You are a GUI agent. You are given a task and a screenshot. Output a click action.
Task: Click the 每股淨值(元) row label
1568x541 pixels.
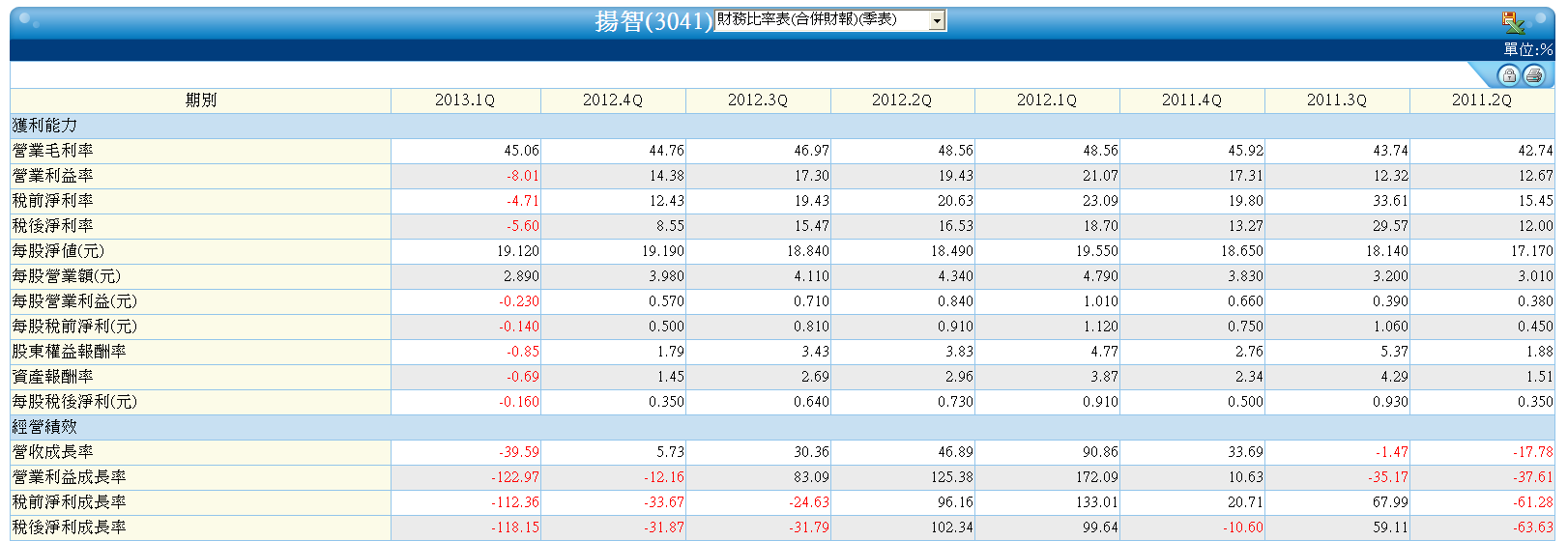pyautogui.click(x=58, y=251)
